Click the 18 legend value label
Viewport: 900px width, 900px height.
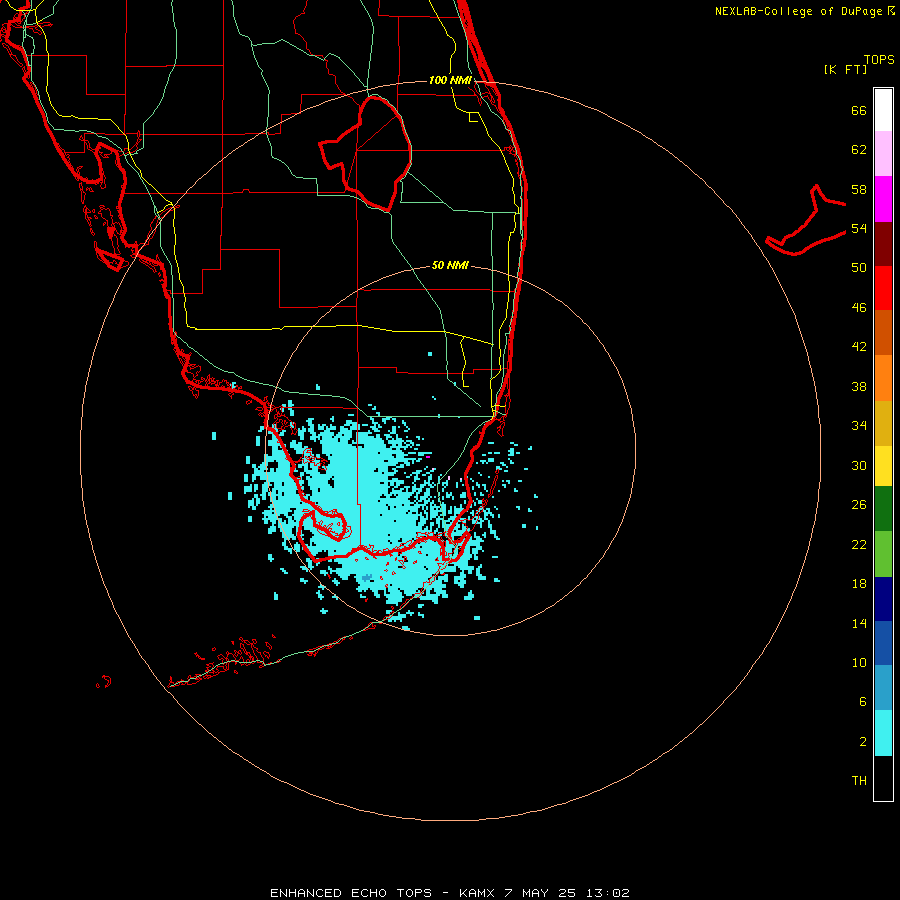(859, 584)
